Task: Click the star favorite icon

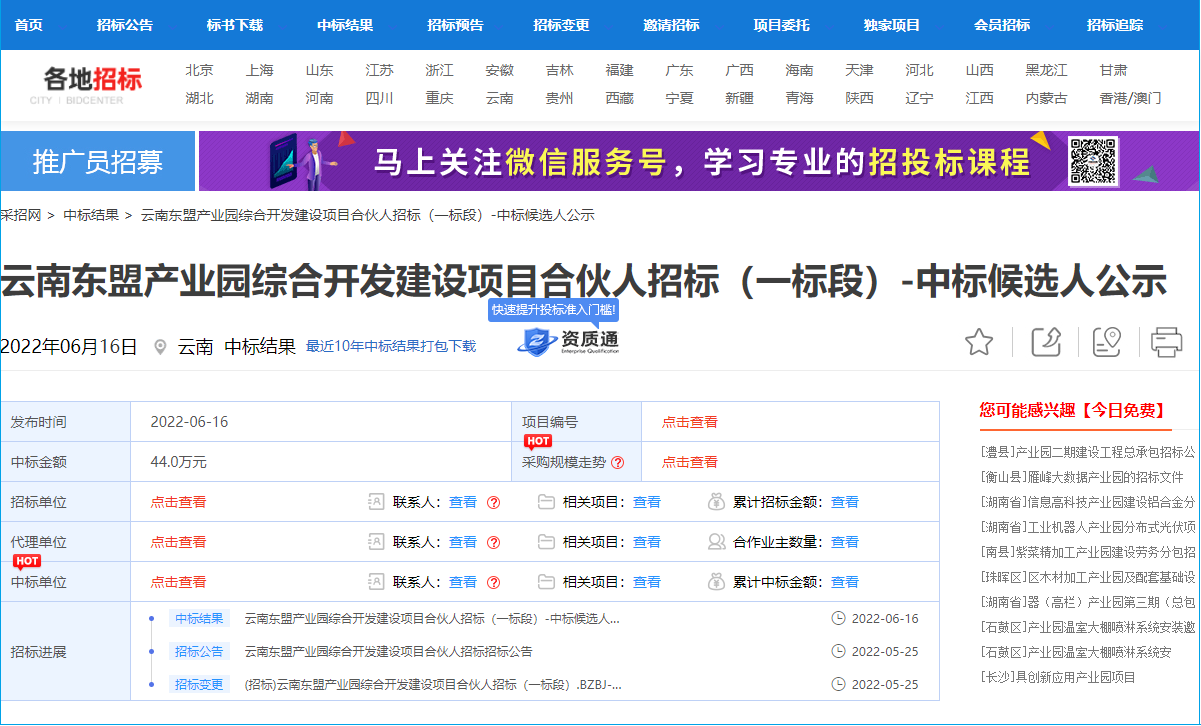Action: click(x=979, y=343)
